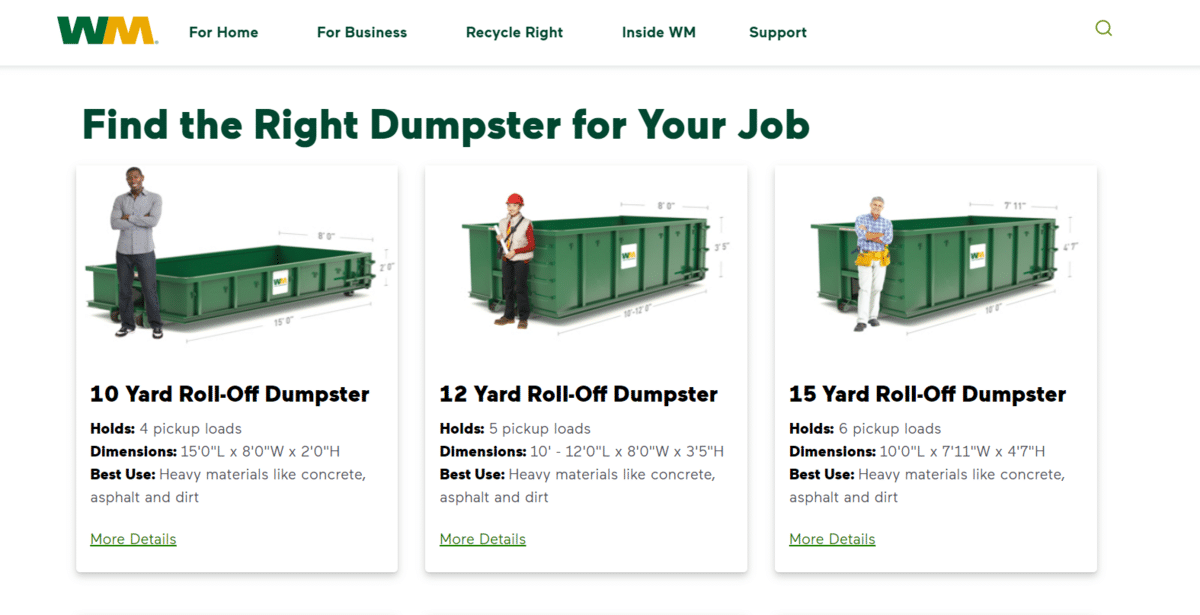View More Details for 10 Yard dumpster

(133, 539)
